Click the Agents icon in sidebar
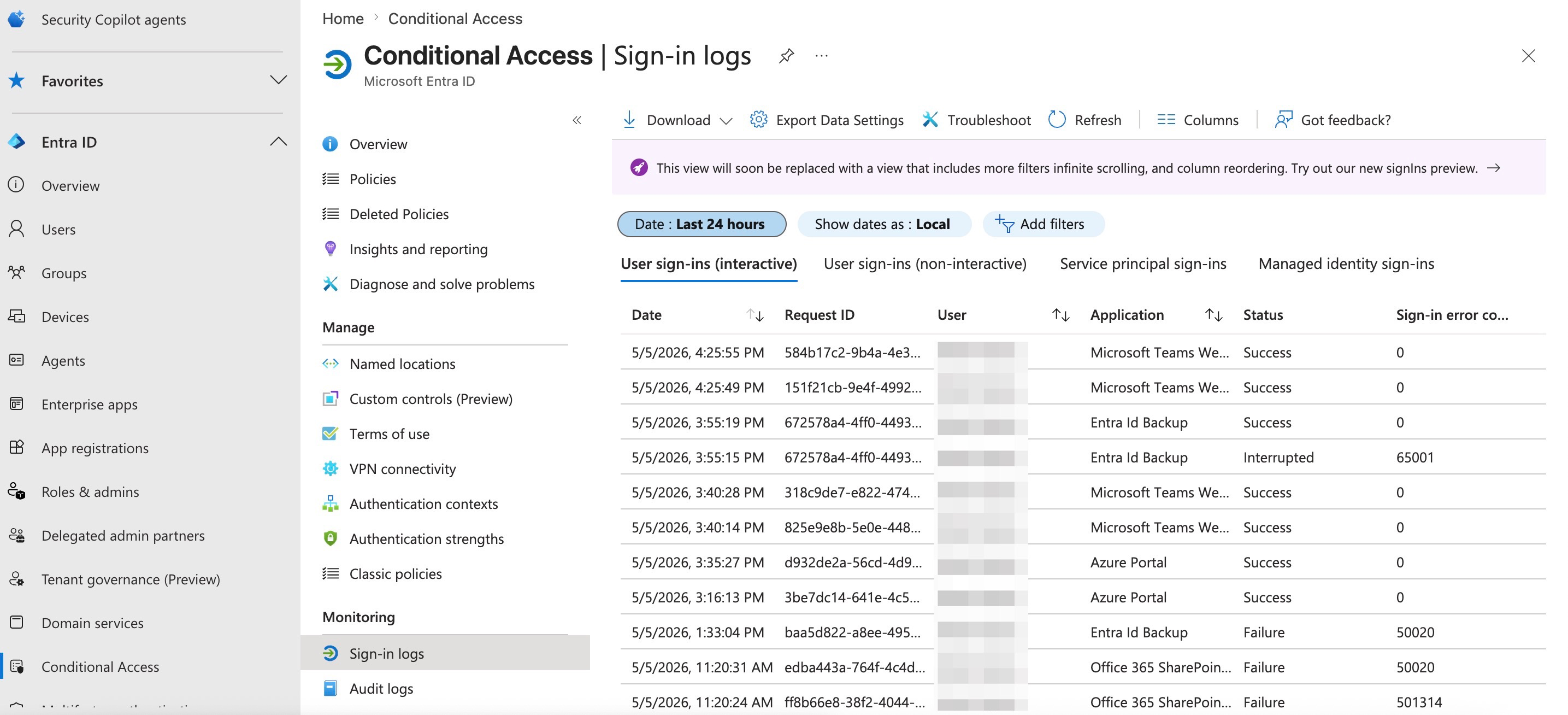This screenshot has height=715, width=1568. [x=16, y=360]
